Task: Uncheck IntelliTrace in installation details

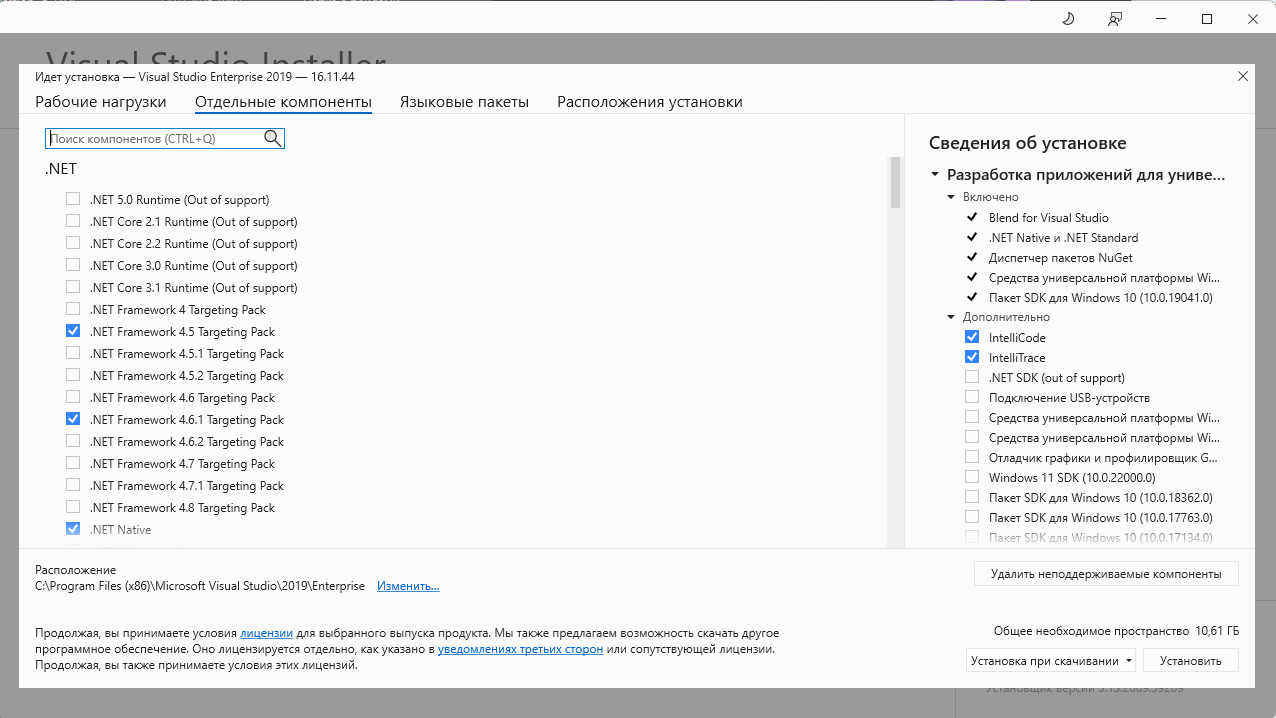Action: tap(972, 357)
